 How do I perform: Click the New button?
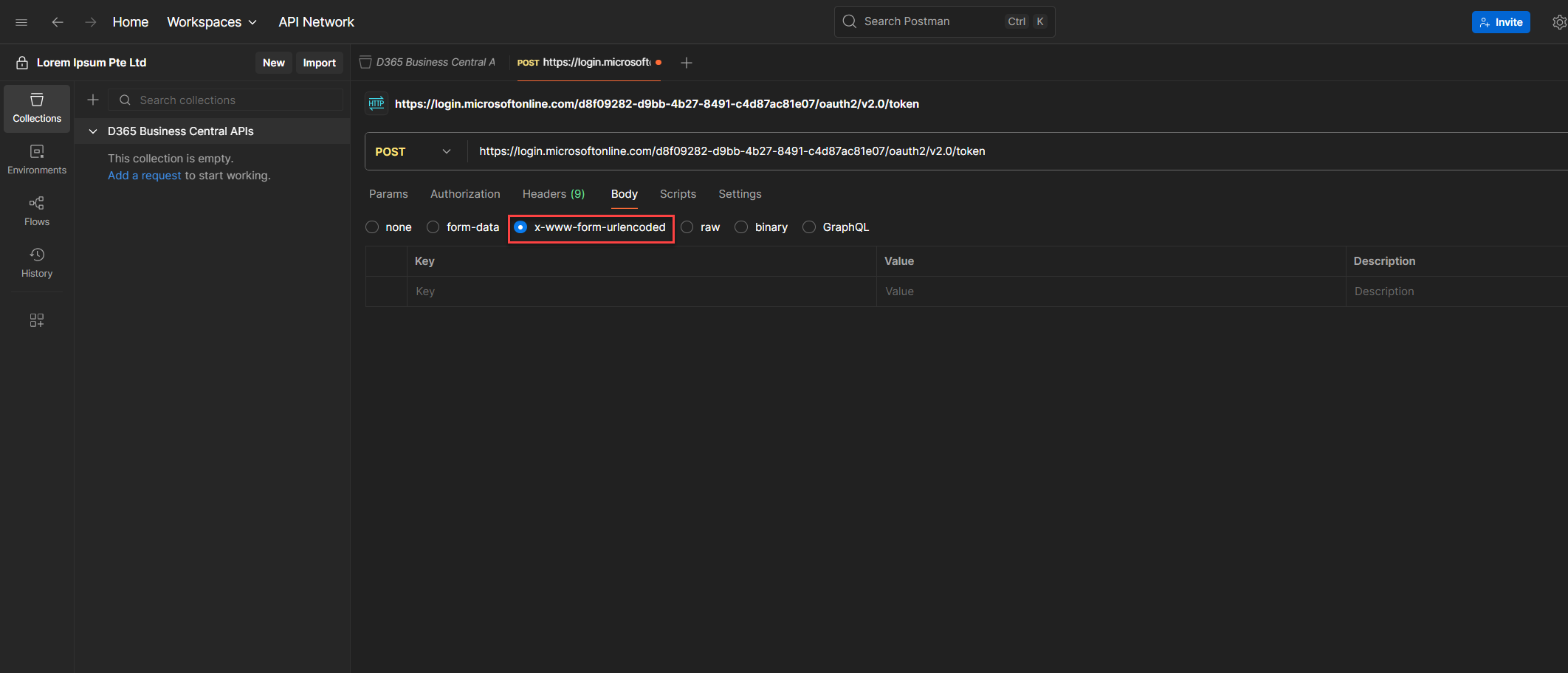(x=274, y=63)
